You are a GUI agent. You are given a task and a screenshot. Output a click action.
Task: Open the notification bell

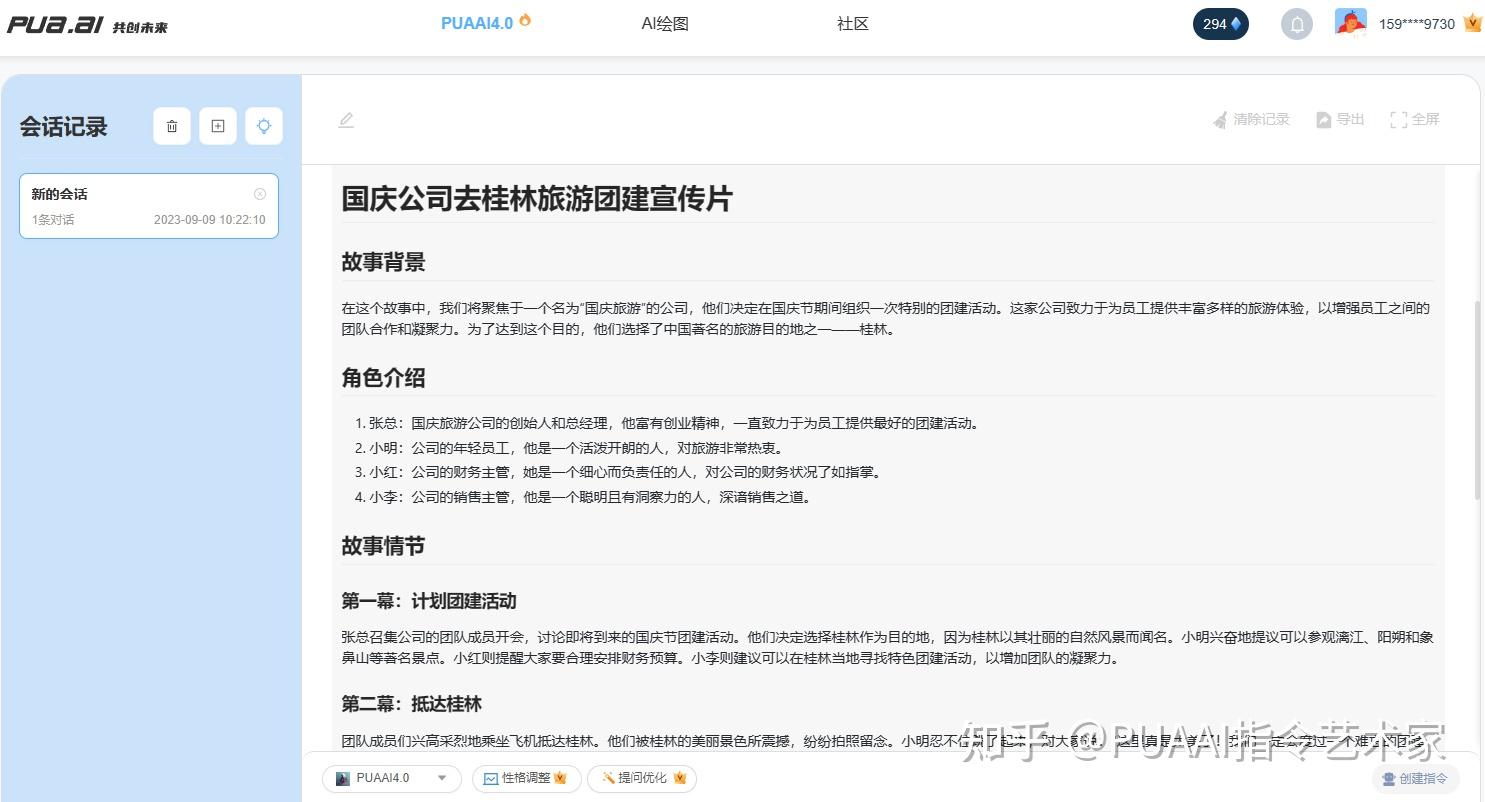click(1297, 23)
